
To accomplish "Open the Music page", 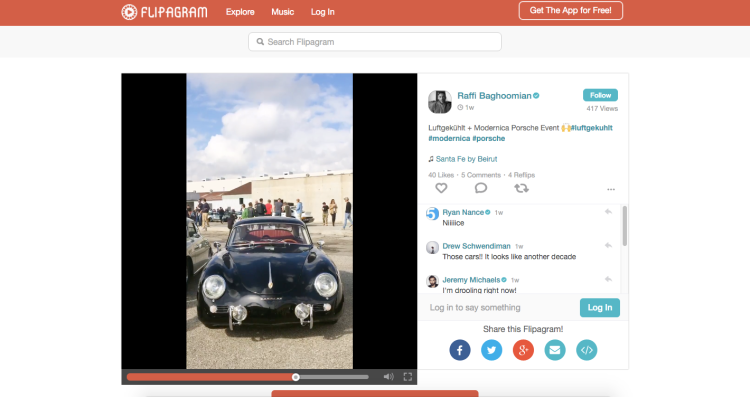I will point(283,12).
